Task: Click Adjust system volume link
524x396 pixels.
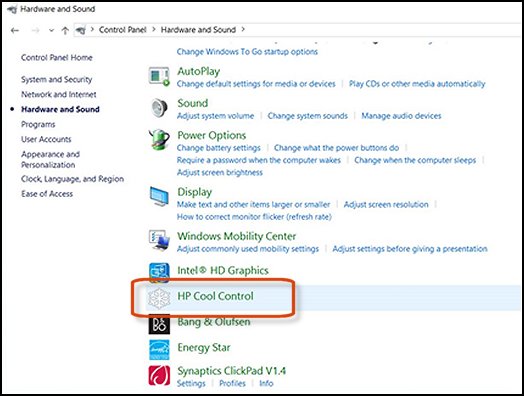Action: (x=215, y=116)
